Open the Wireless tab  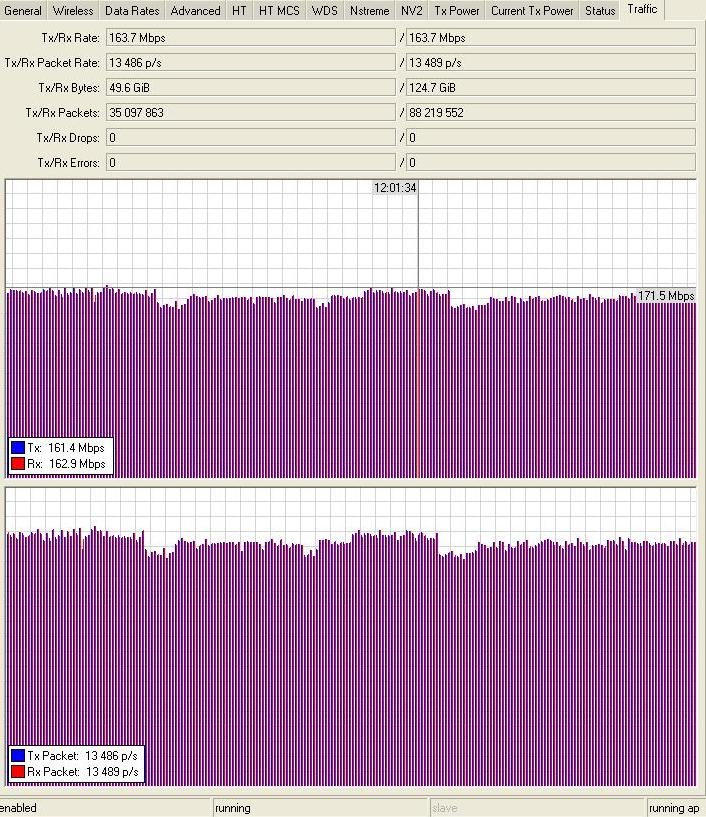pos(73,10)
